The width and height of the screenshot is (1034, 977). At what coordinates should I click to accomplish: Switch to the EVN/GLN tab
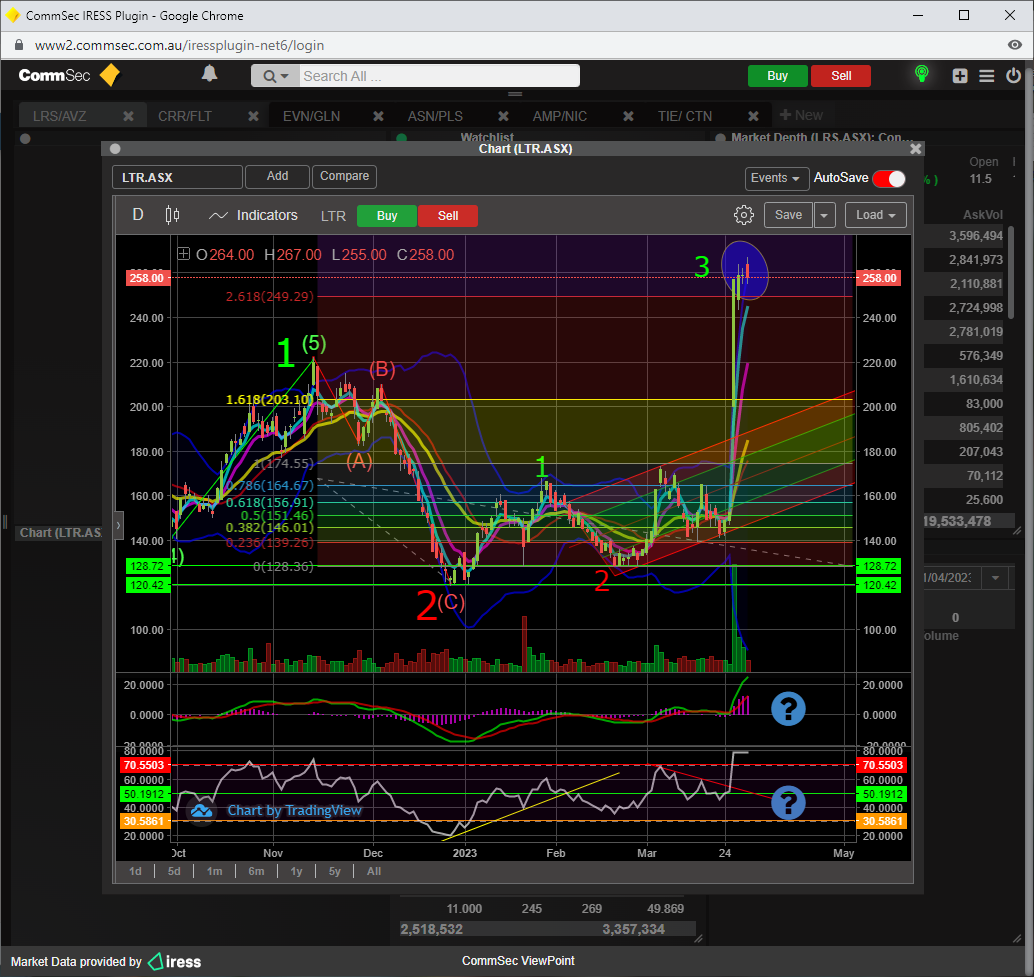click(311, 116)
